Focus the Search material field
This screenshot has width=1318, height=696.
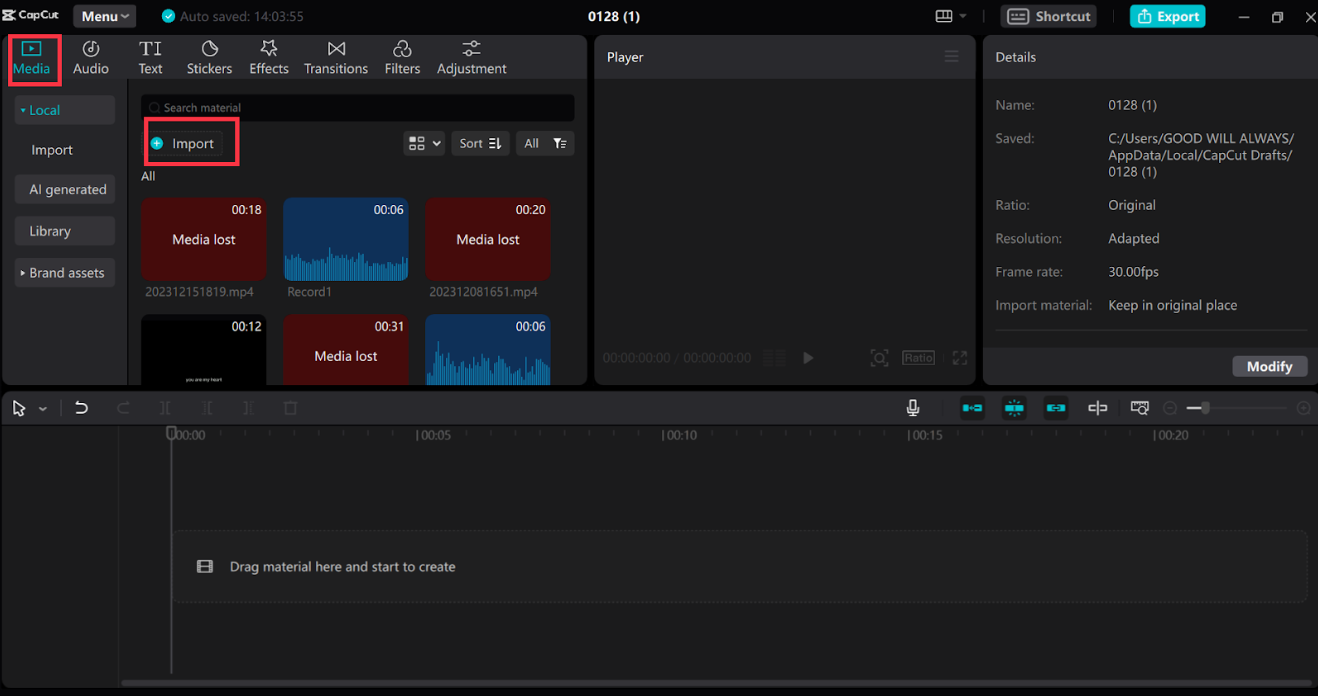[358, 107]
